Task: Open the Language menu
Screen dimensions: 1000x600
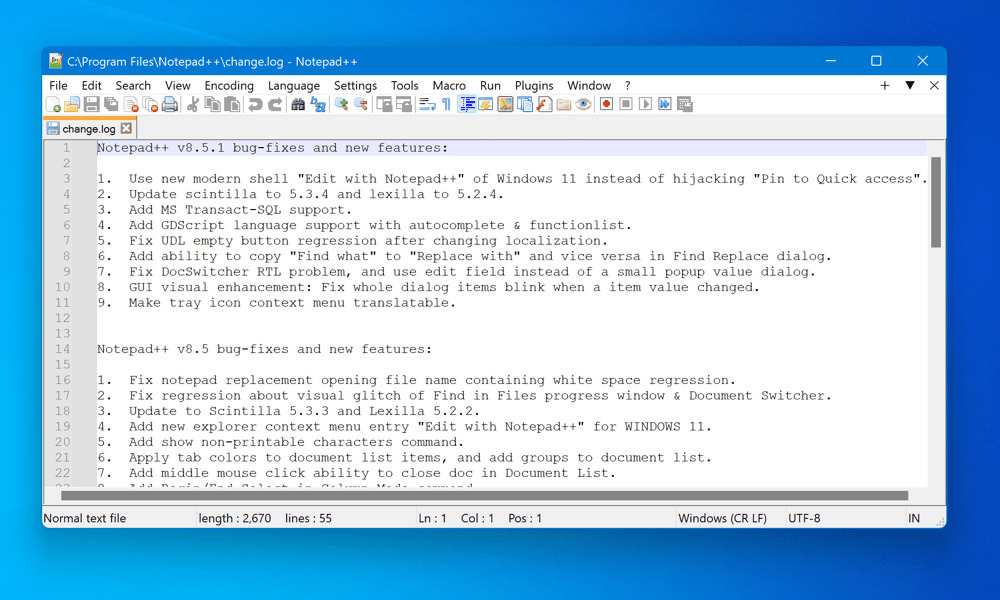Action: coord(294,85)
